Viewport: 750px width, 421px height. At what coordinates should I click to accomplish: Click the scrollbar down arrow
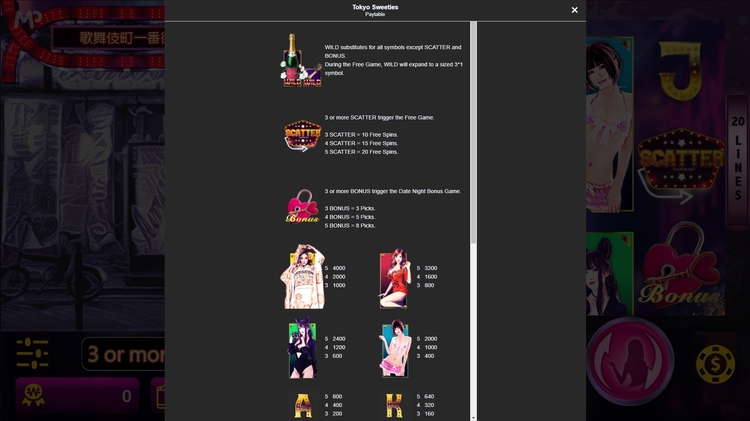click(474, 417)
